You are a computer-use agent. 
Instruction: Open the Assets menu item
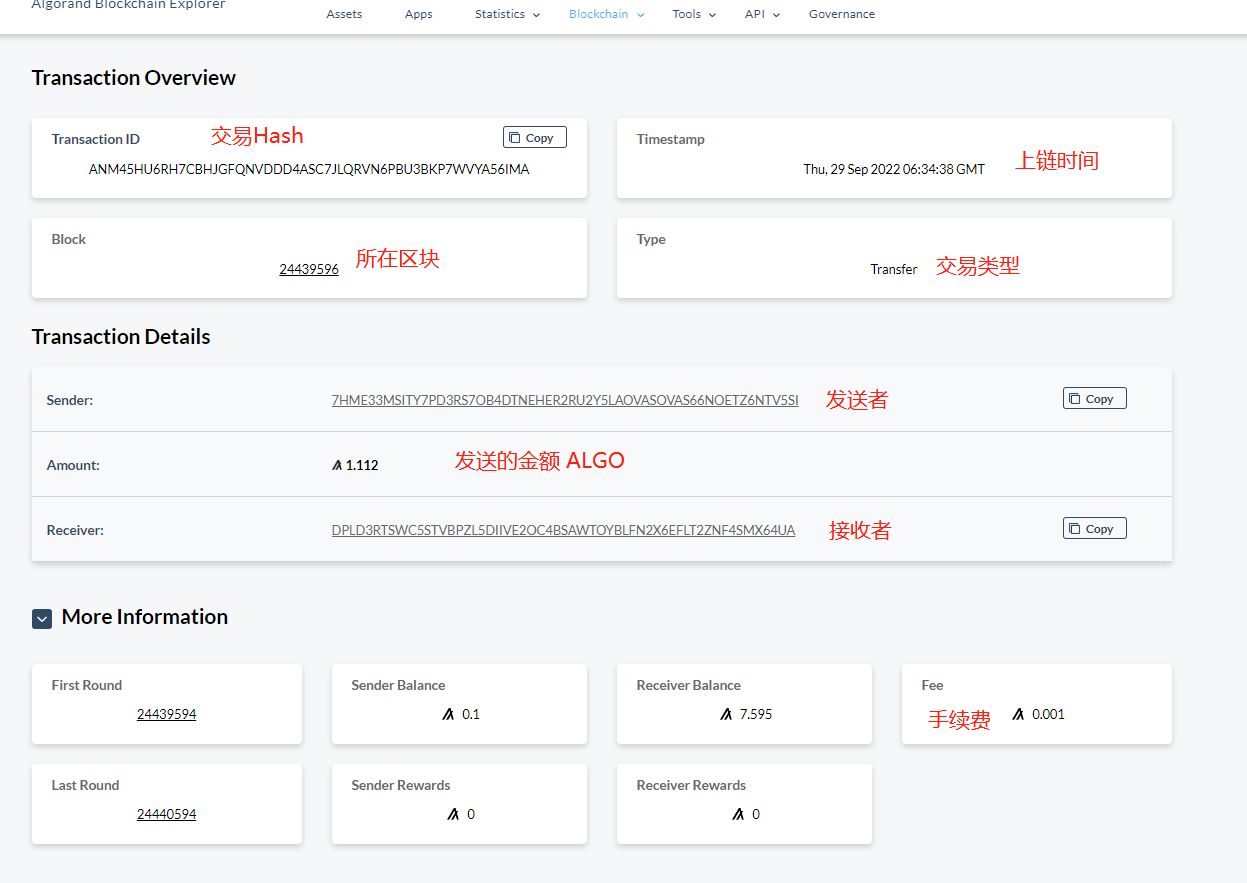coord(344,14)
